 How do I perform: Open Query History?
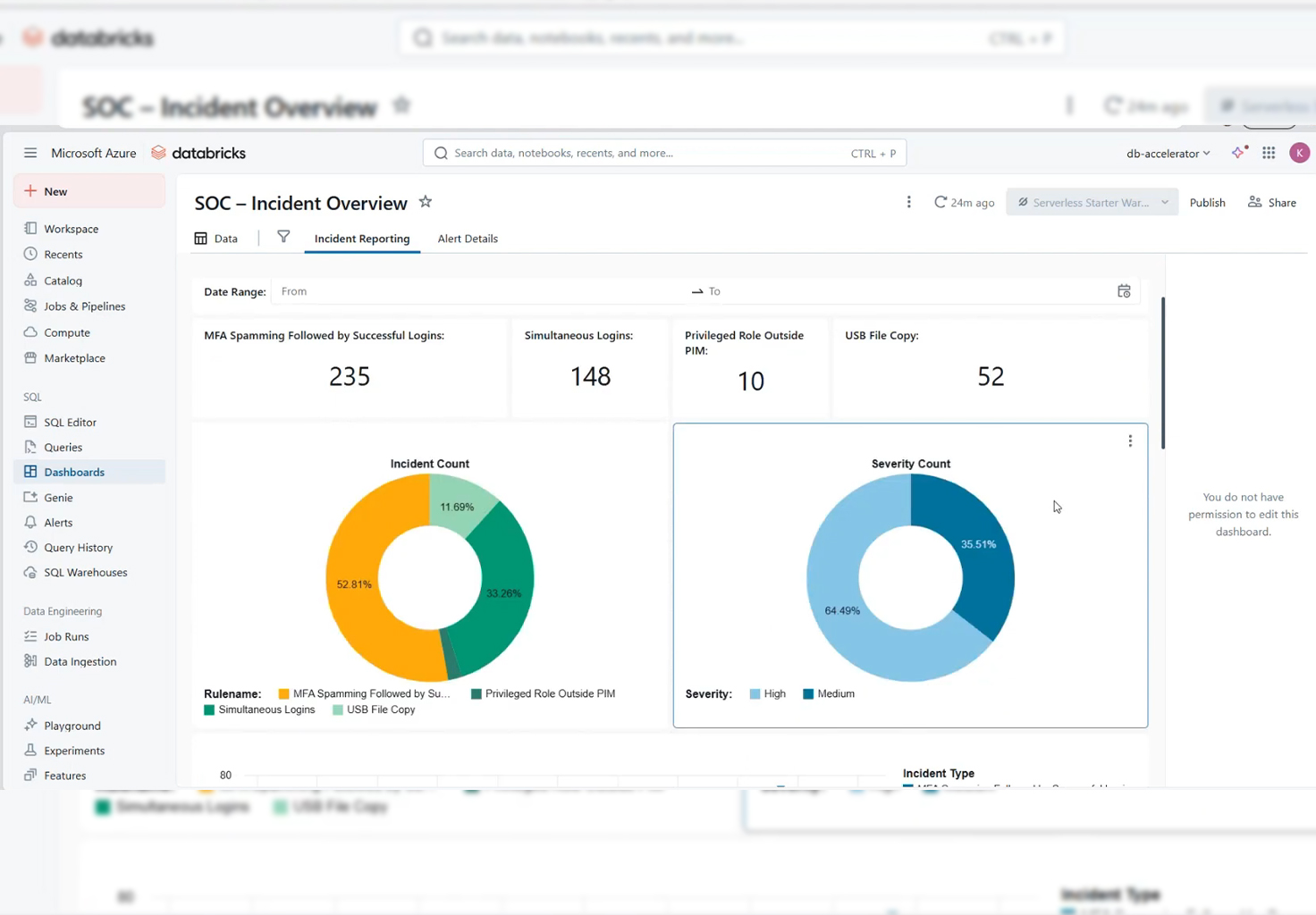(78, 547)
